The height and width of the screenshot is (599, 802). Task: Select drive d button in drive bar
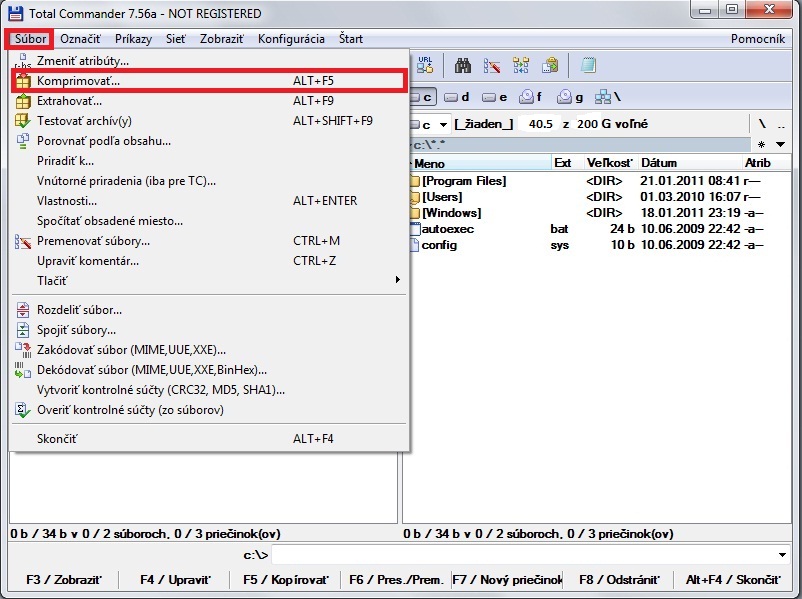coord(457,97)
